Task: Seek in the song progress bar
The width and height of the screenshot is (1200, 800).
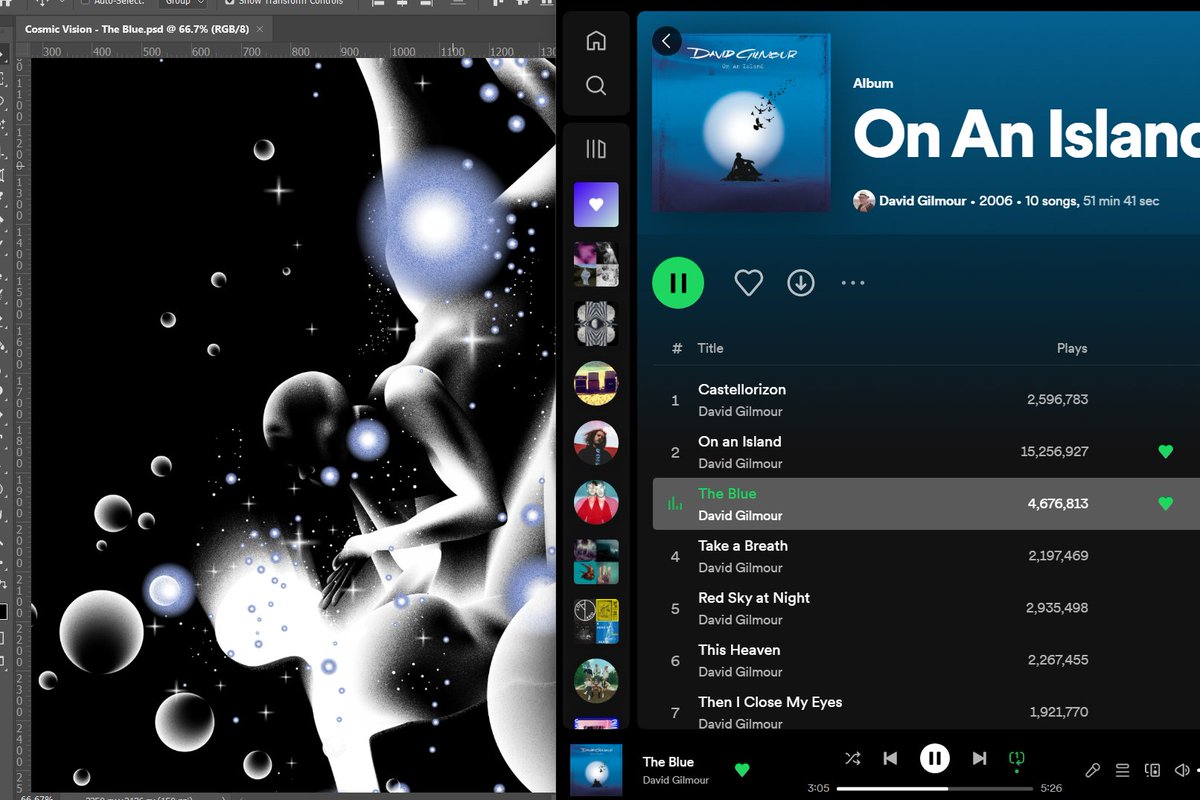Action: 936,788
